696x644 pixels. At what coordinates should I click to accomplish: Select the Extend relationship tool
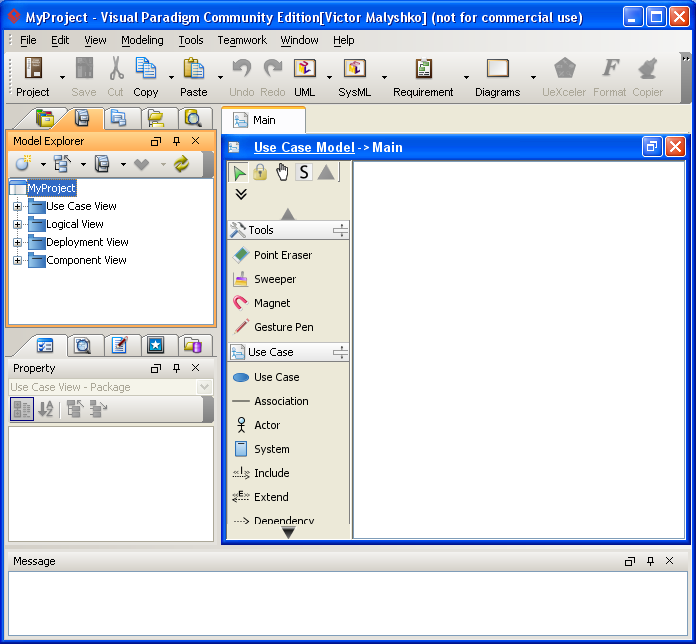260,497
